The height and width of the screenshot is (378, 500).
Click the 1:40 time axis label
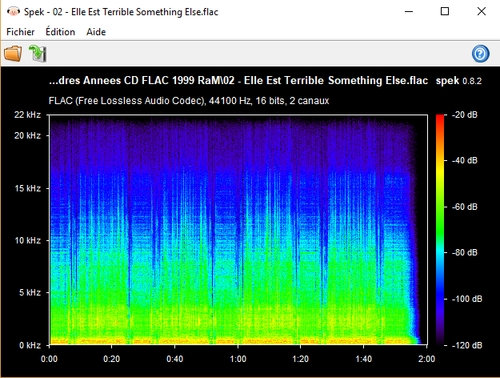click(363, 359)
